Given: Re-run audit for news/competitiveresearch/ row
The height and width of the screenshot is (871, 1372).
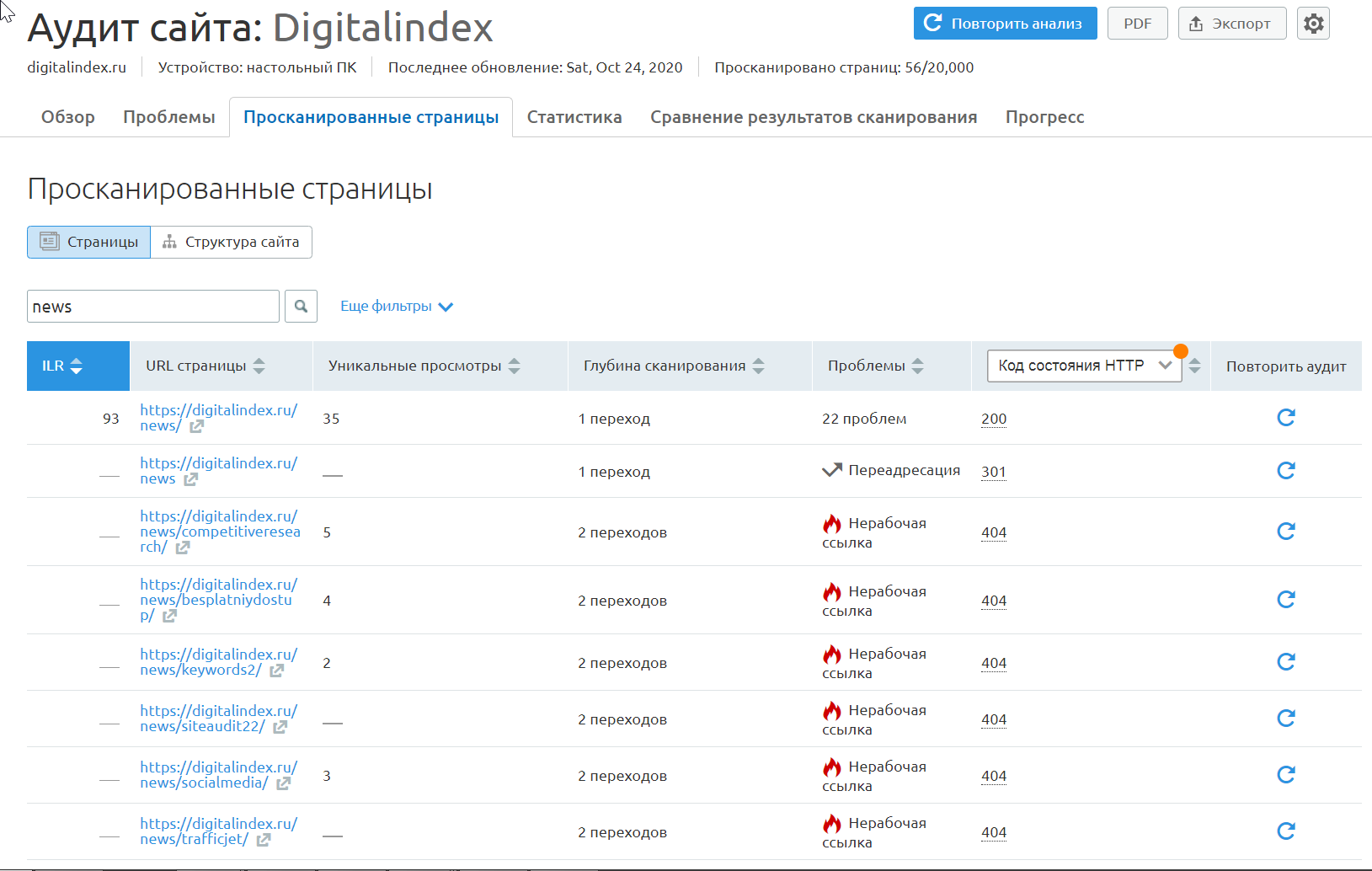Looking at the screenshot, I should (x=1285, y=532).
